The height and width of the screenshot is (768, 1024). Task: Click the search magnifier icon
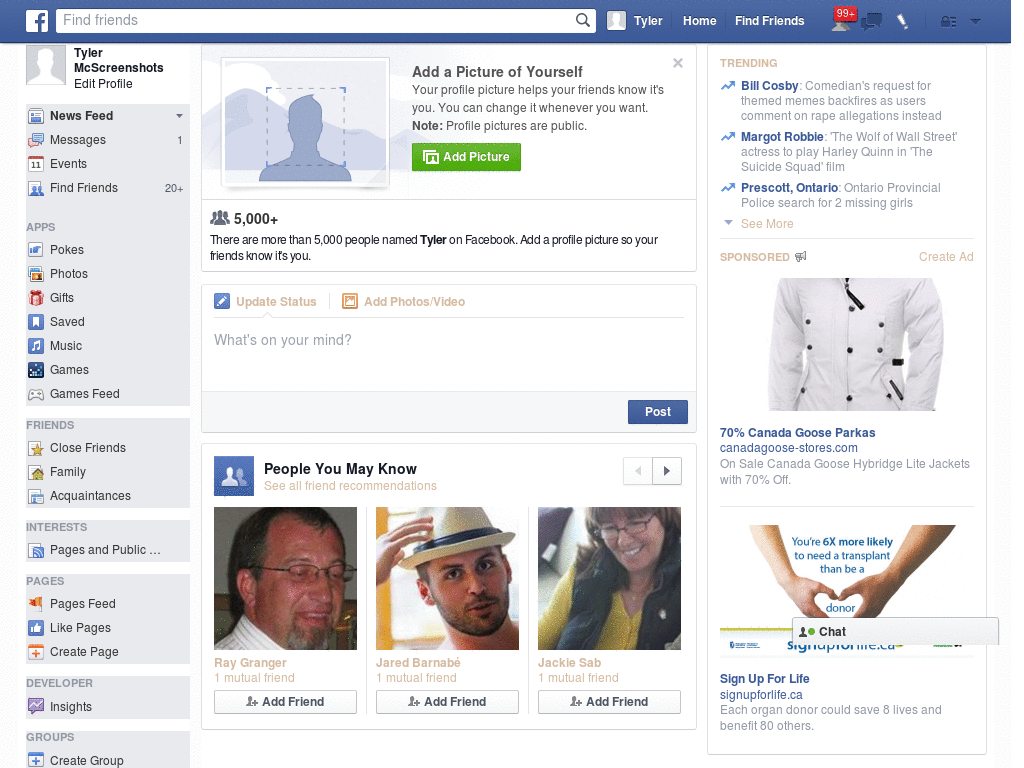pyautogui.click(x=583, y=20)
